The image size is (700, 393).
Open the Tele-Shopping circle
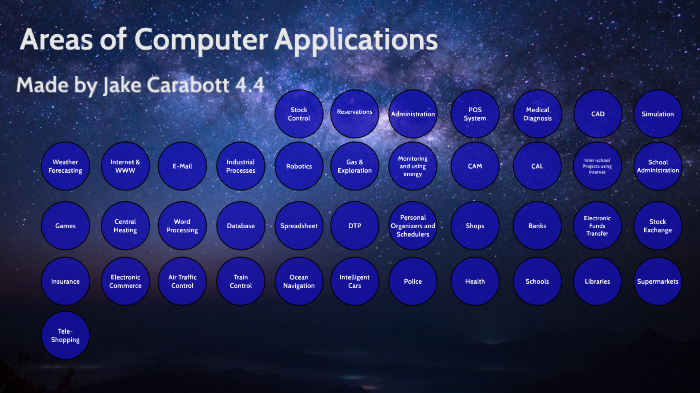pyautogui.click(x=65, y=335)
